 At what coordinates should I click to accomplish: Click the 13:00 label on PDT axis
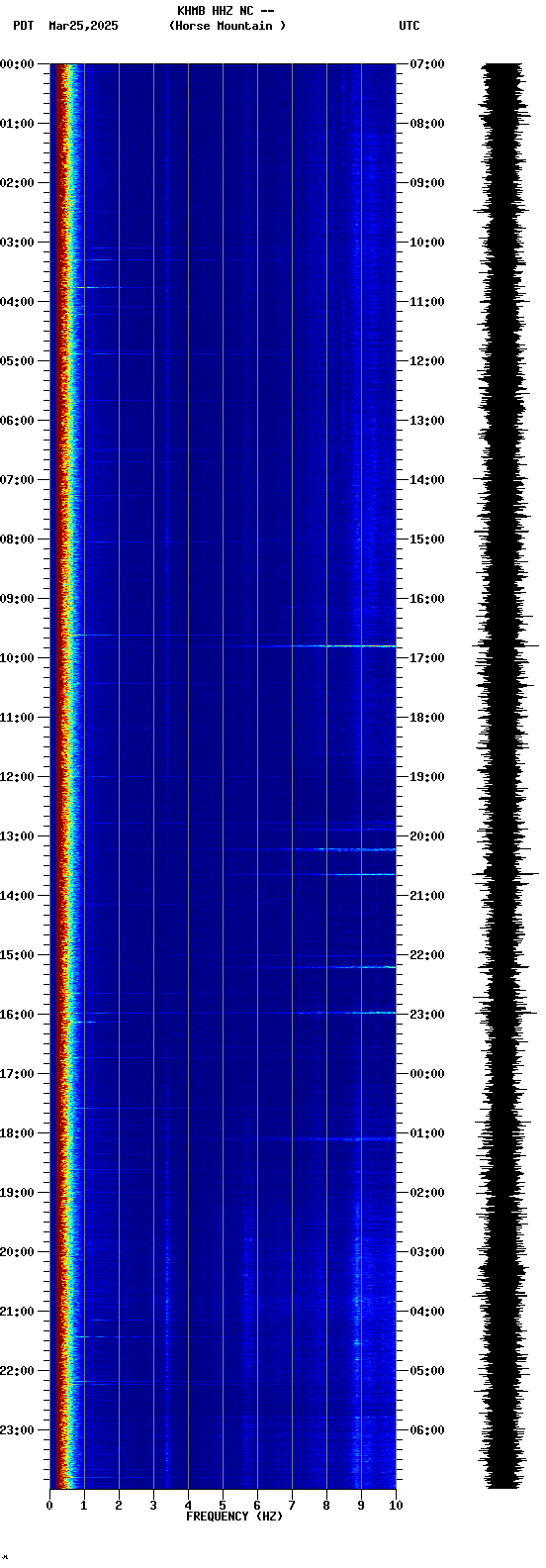[x=17, y=836]
